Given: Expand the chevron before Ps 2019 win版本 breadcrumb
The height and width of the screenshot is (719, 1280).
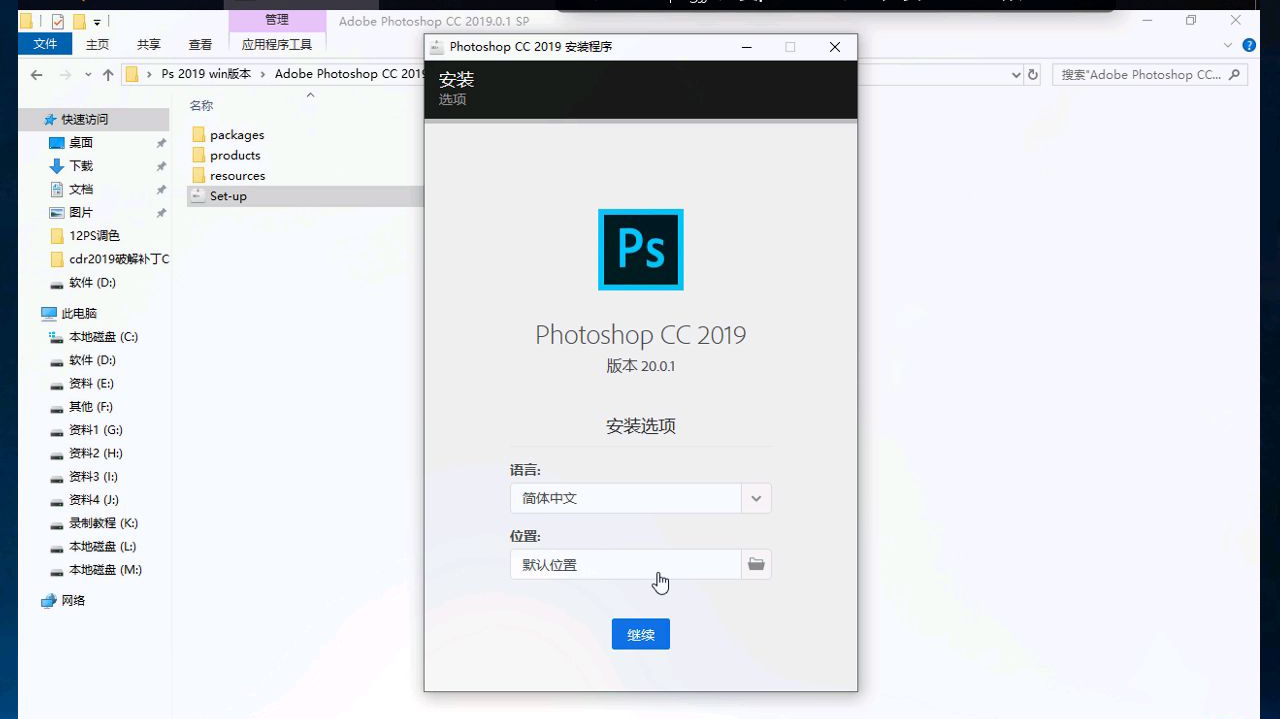Looking at the screenshot, I should [x=150, y=74].
